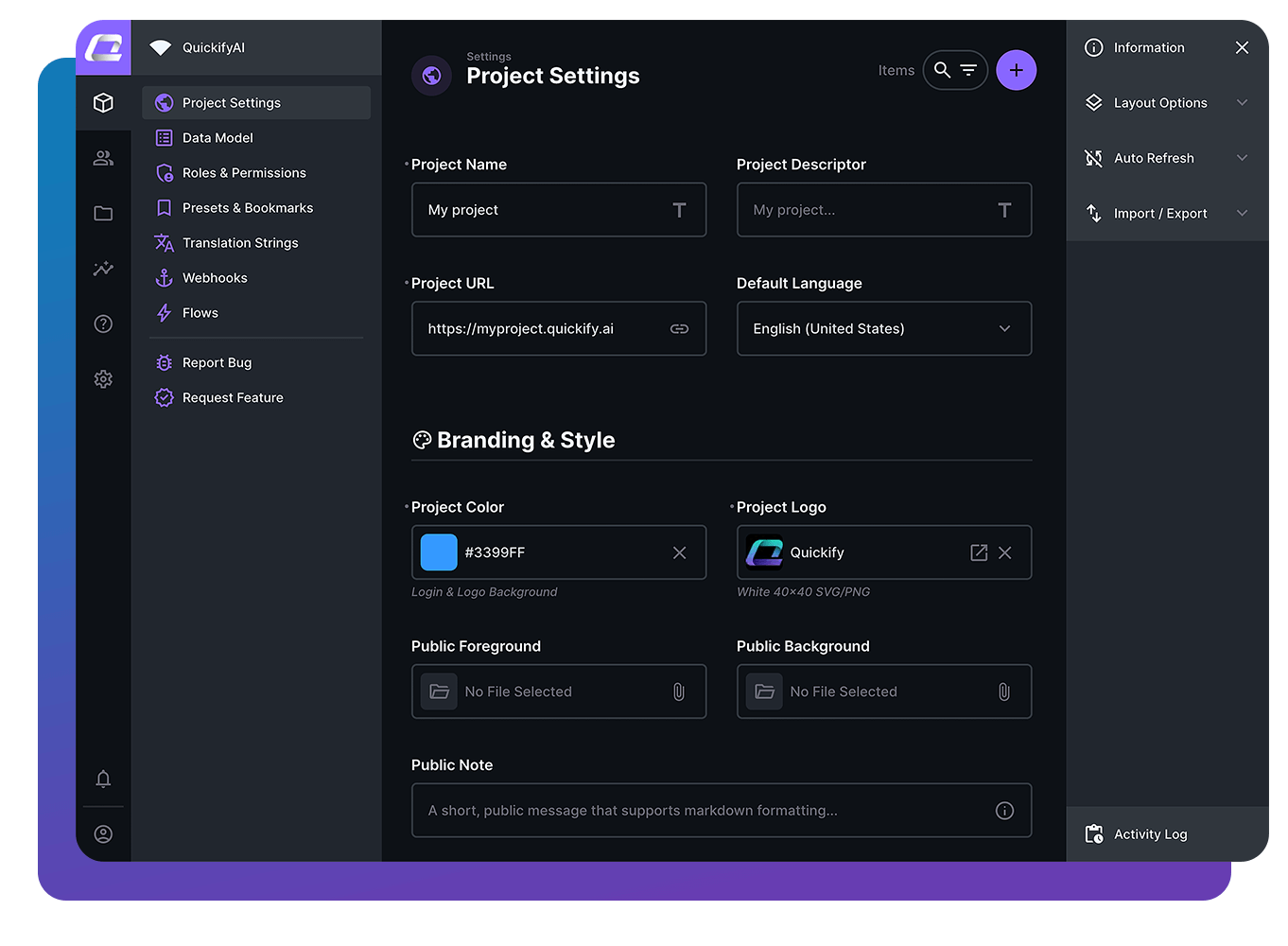Click the search icon next to Items
This screenshot has height=946, width=1288.
(942, 70)
